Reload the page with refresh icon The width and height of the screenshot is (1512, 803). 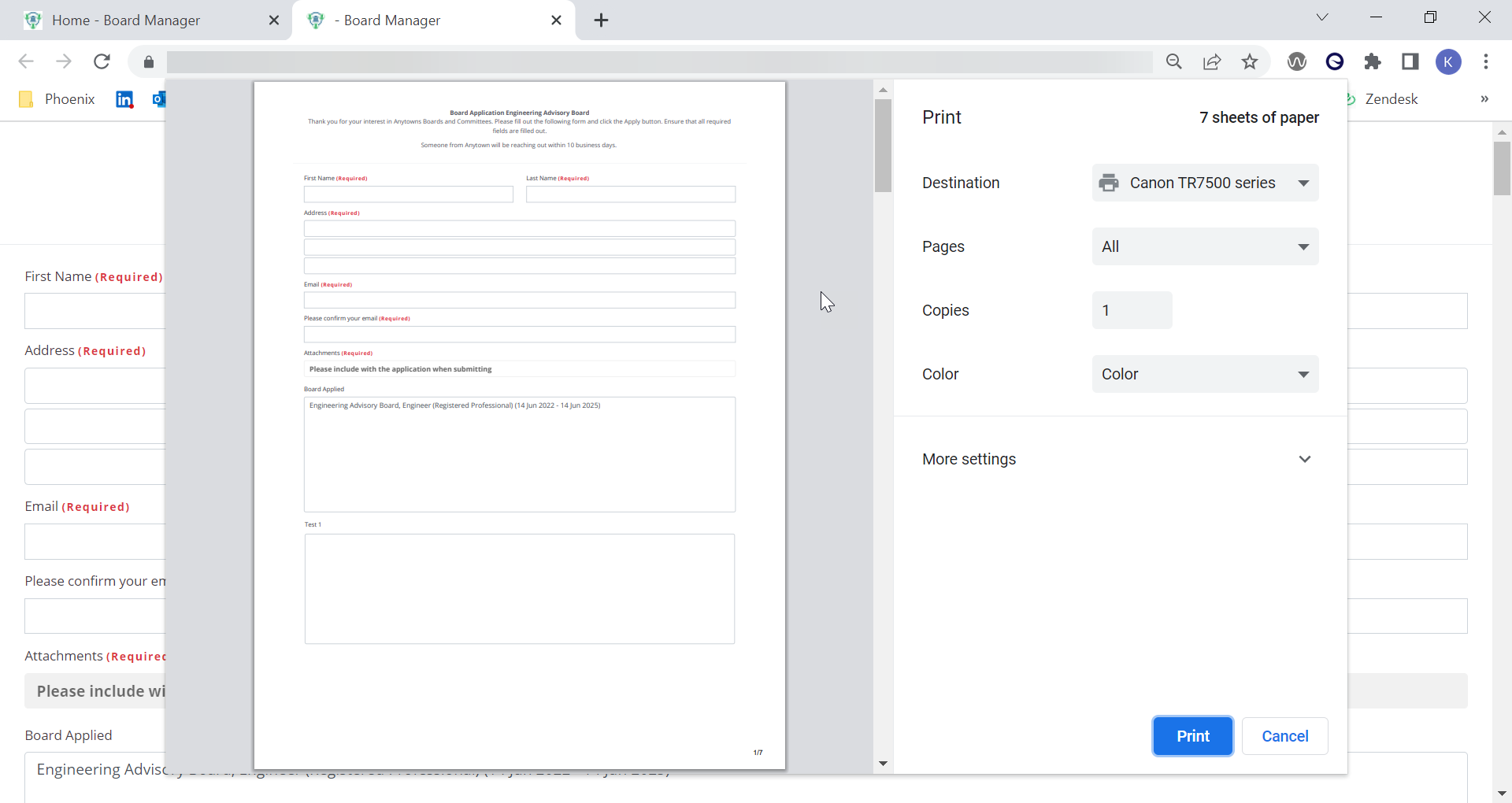tap(102, 61)
